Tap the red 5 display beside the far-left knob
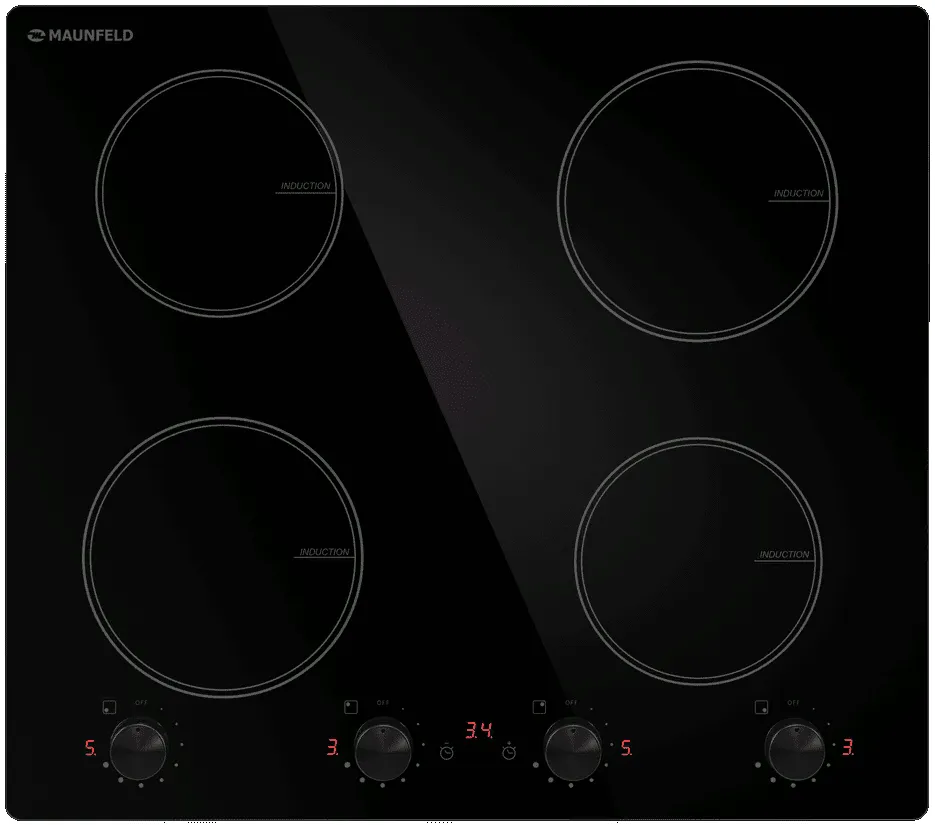The height and width of the screenshot is (825, 935). point(89,747)
